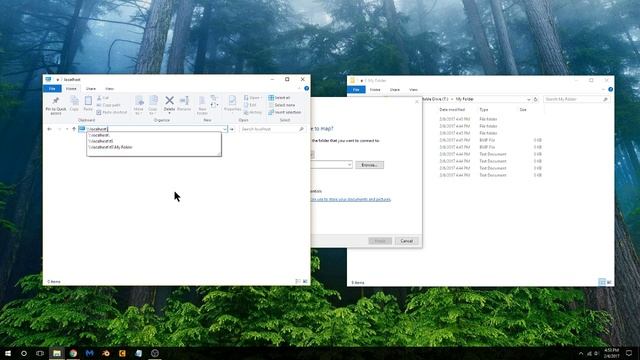
Task: Sort by Type column header
Action: (x=484, y=110)
